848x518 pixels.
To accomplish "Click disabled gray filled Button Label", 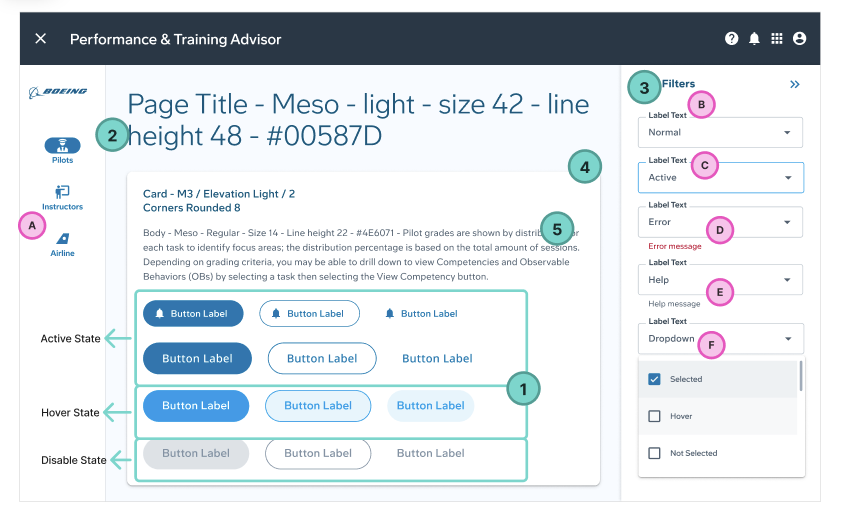I will [x=196, y=454].
